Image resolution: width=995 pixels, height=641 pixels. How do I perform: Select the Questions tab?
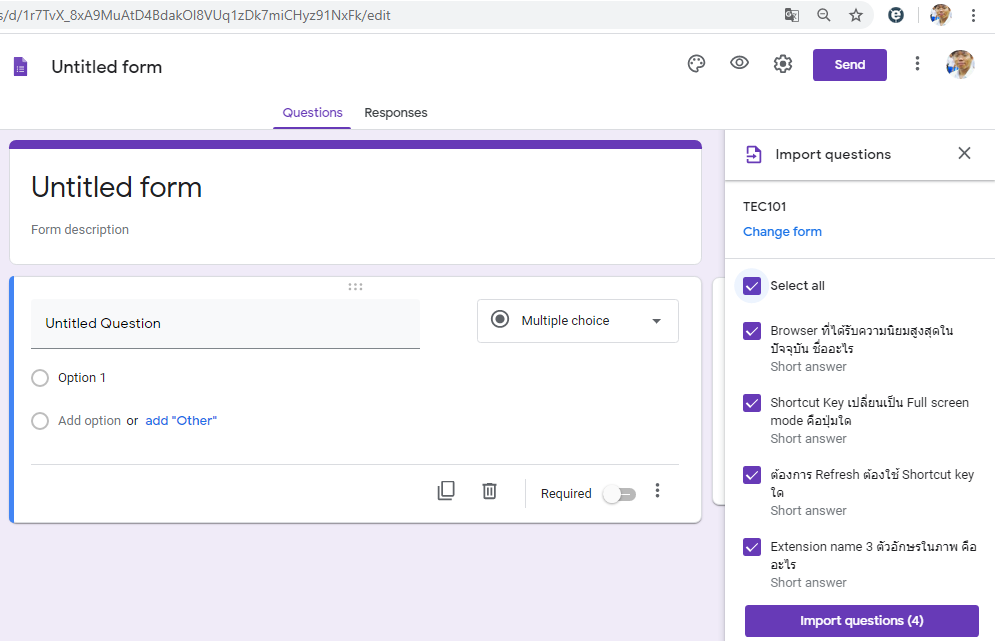(x=312, y=113)
